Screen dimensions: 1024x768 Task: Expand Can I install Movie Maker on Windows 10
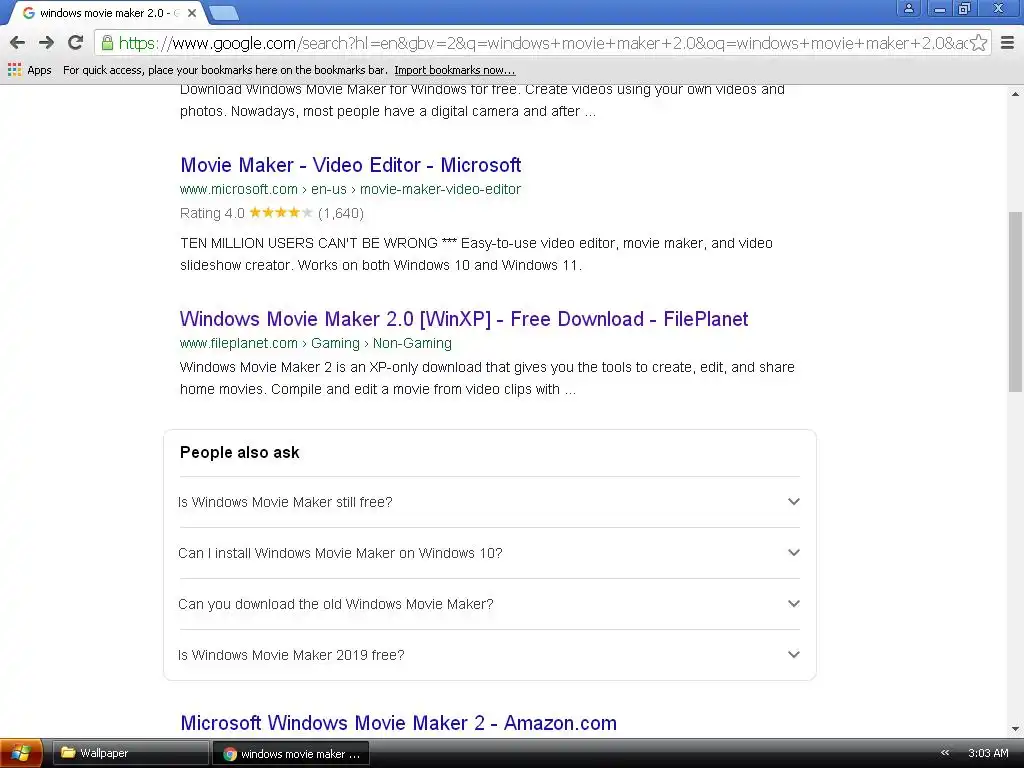[x=489, y=553]
